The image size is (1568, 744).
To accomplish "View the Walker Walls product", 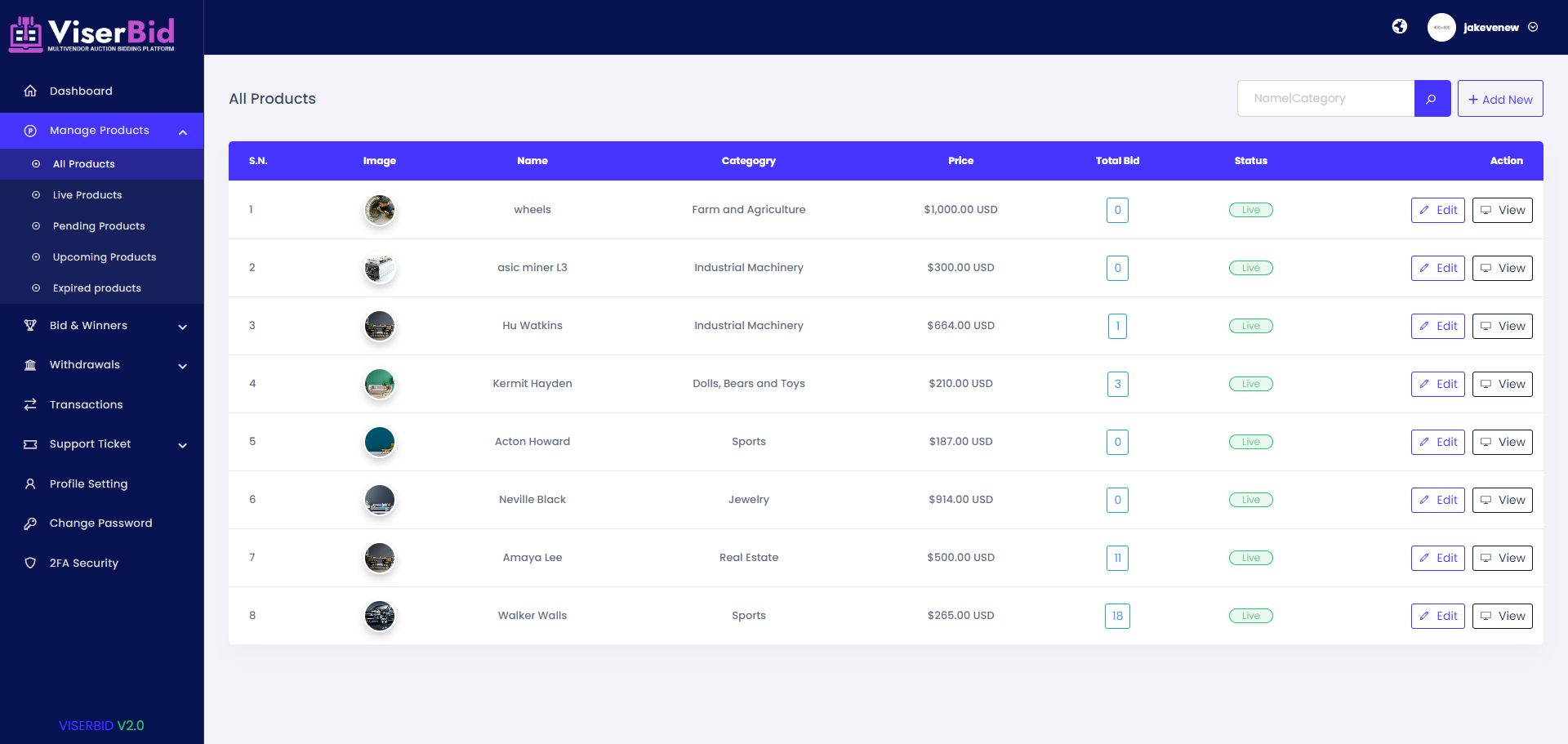I will pos(1503,616).
